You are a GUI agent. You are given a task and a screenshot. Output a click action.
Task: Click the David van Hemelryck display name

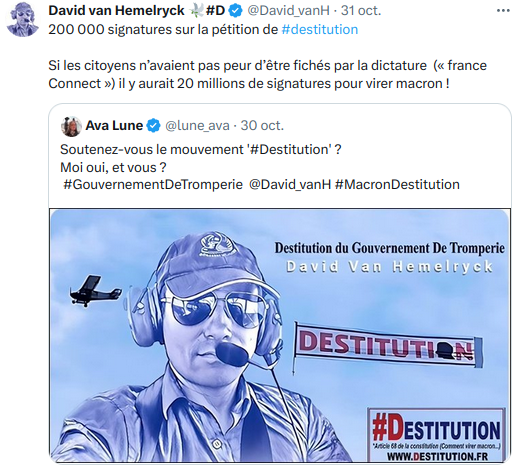(116, 11)
